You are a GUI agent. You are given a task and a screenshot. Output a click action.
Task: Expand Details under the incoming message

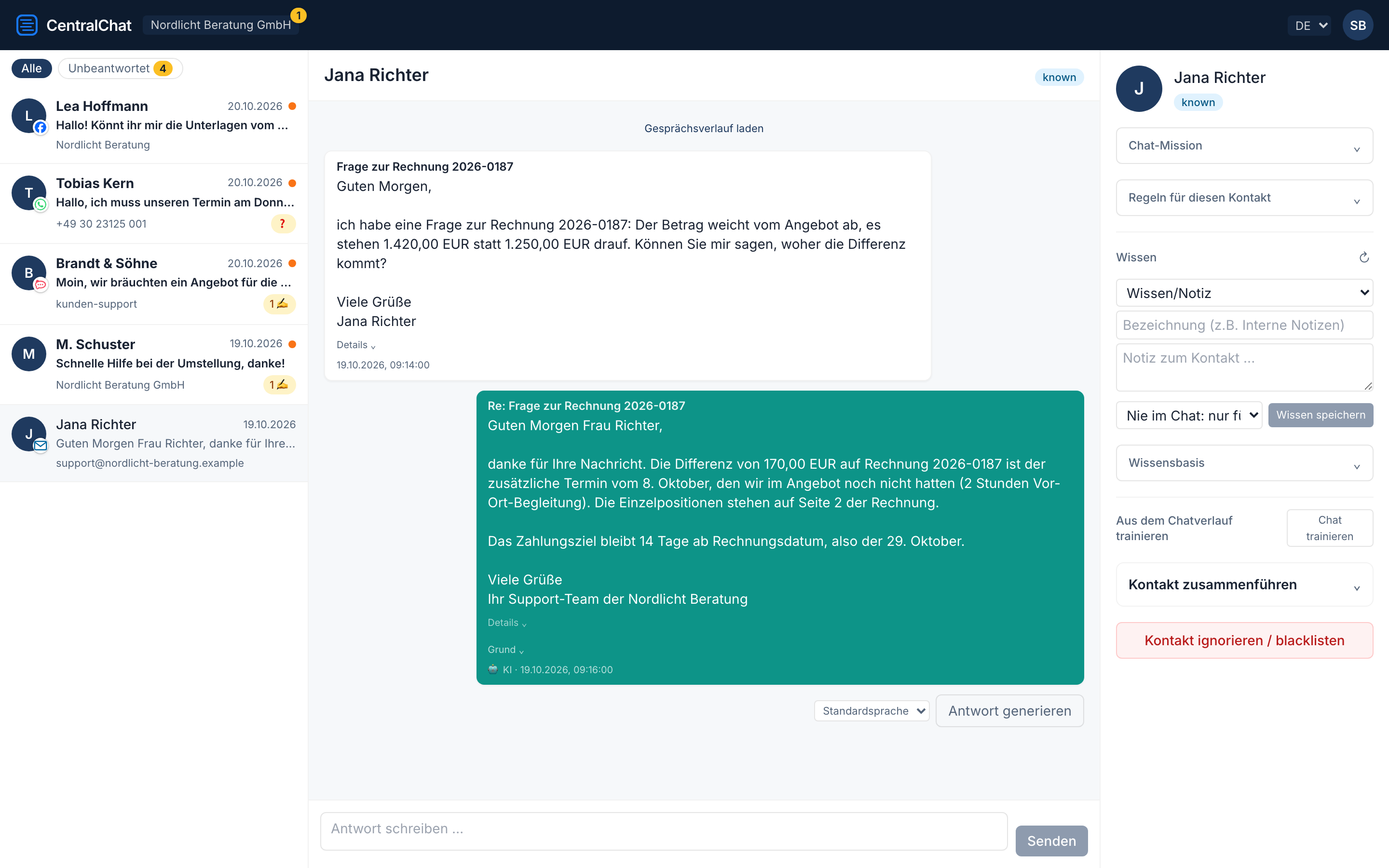(356, 345)
